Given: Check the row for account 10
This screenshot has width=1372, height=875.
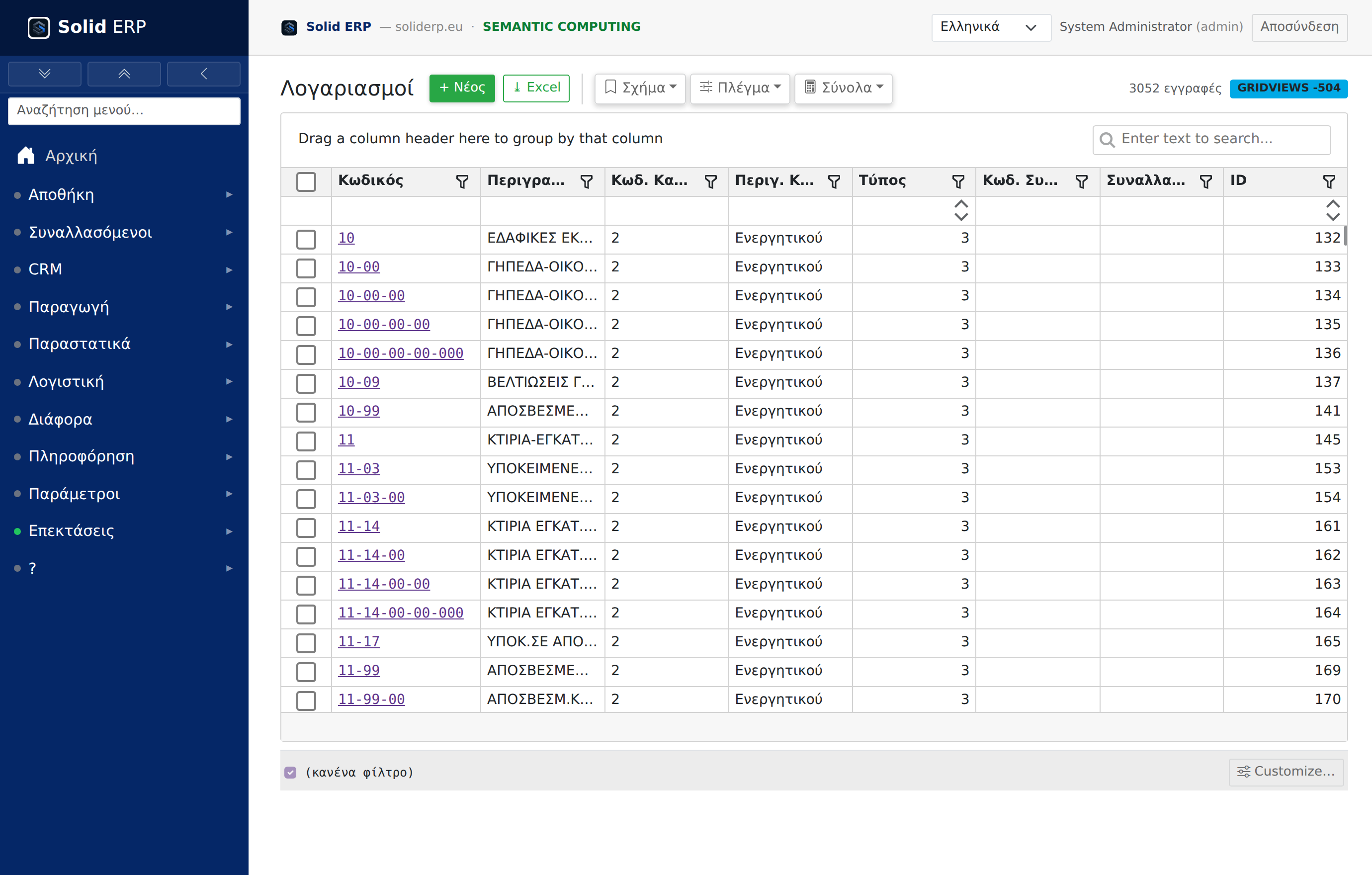Looking at the screenshot, I should [x=306, y=239].
